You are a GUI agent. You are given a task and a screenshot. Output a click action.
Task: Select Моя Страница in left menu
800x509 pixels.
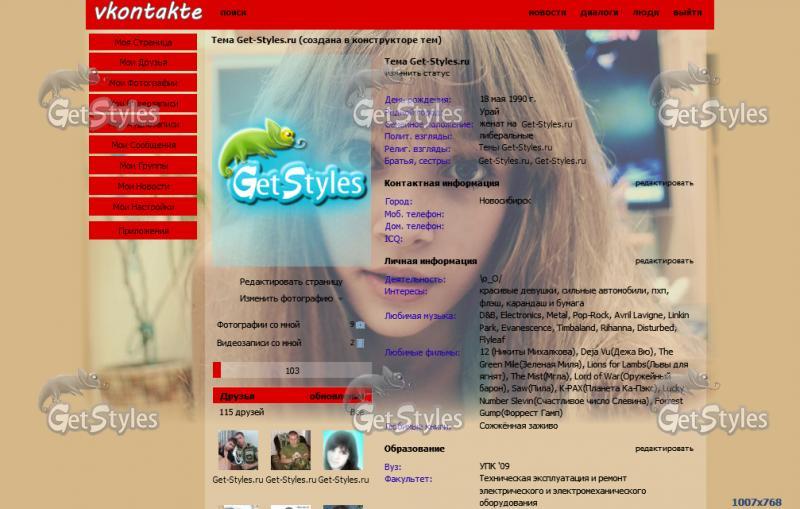(x=143, y=43)
